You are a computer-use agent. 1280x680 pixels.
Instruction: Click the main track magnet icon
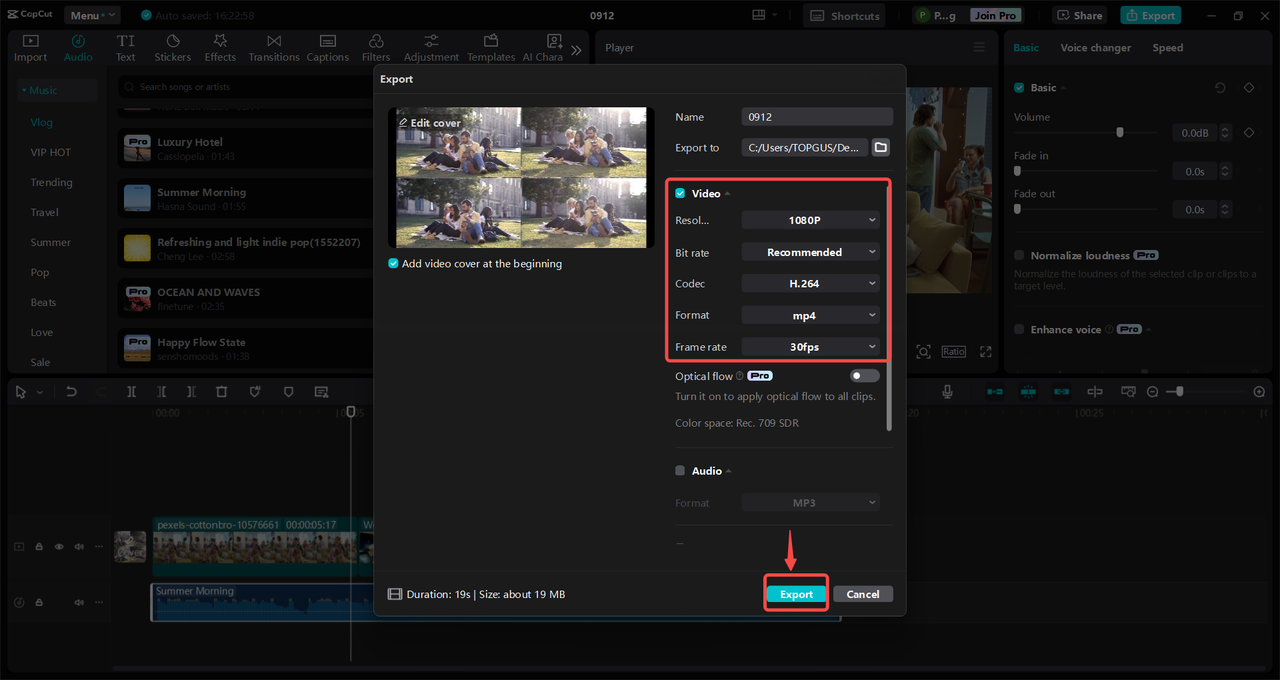click(995, 392)
